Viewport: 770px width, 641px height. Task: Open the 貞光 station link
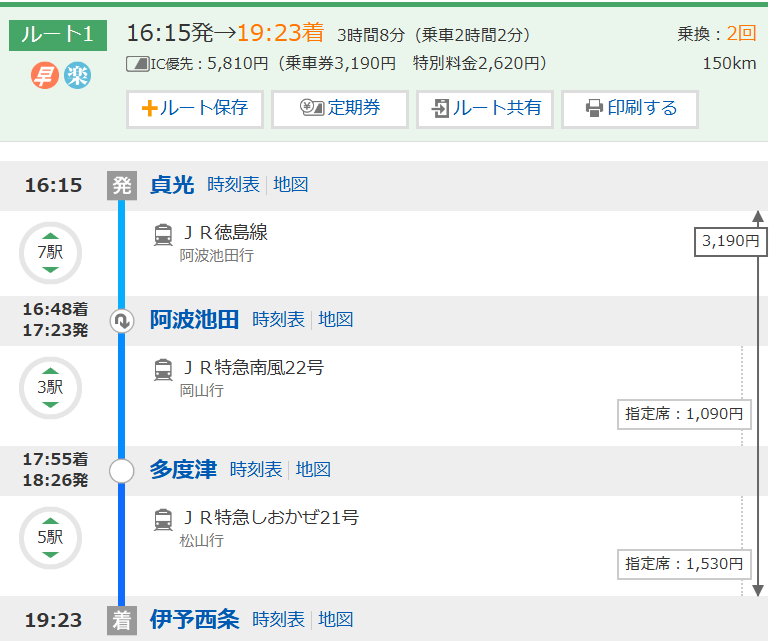172,185
